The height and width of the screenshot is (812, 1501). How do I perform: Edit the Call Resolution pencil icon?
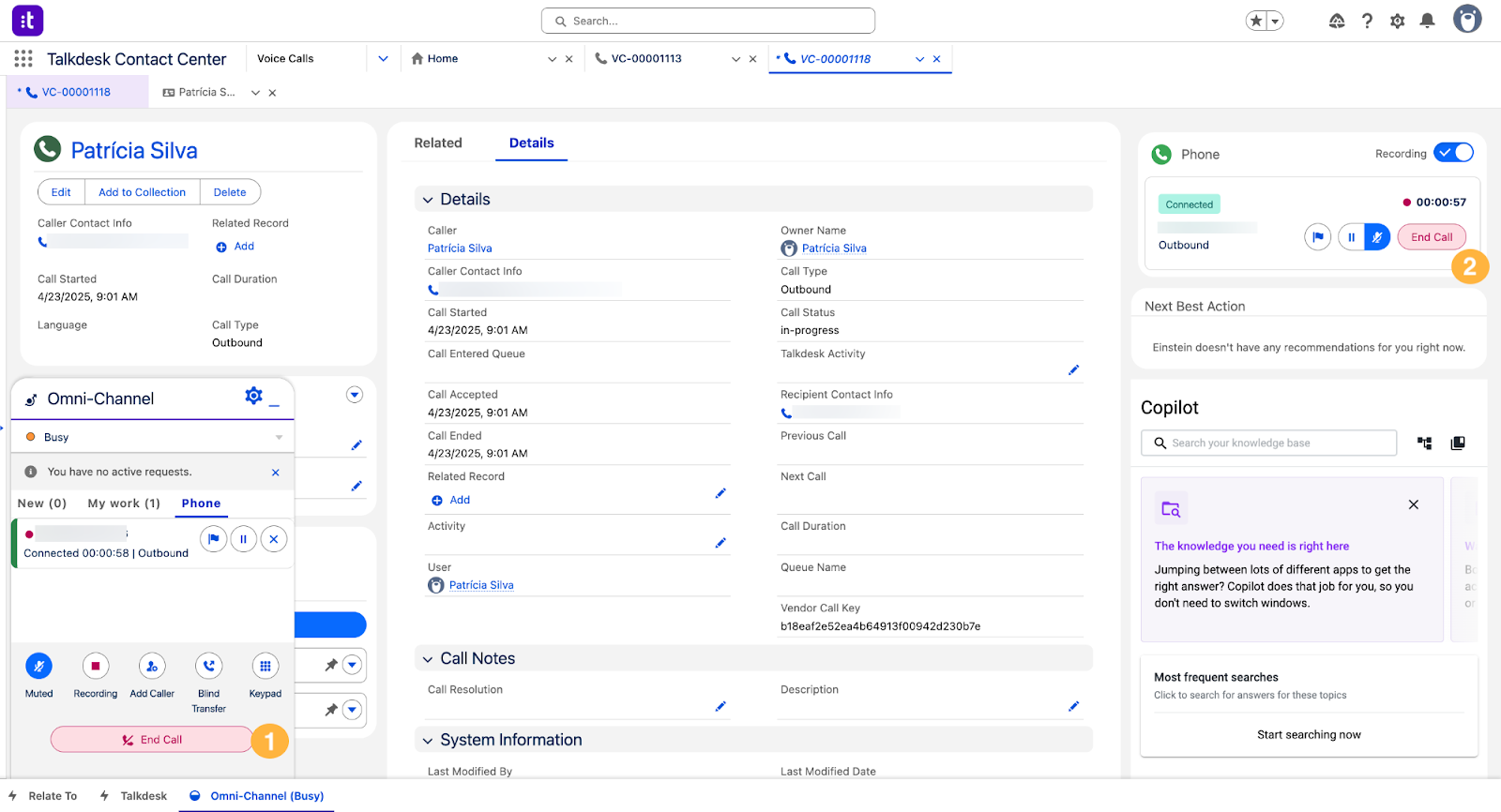(x=720, y=706)
